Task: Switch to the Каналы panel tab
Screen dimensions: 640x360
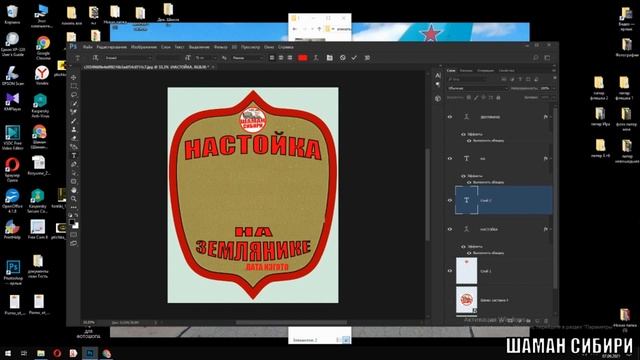Action: pyautogui.click(x=466, y=71)
